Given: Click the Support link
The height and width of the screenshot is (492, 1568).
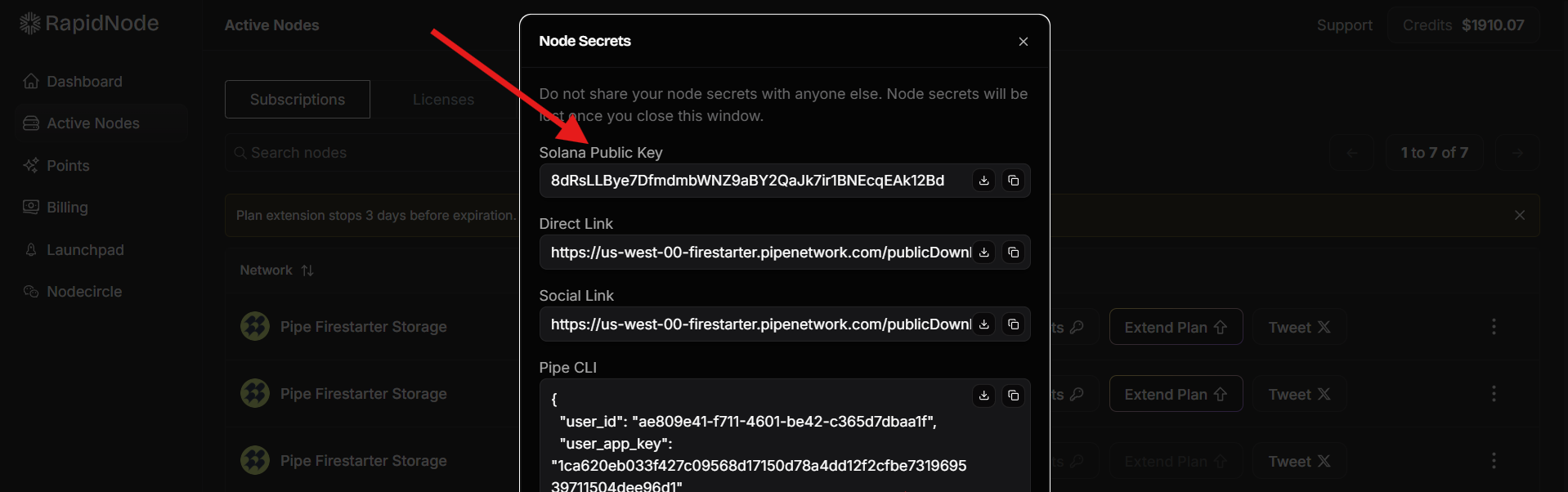Looking at the screenshot, I should tap(1344, 25).
